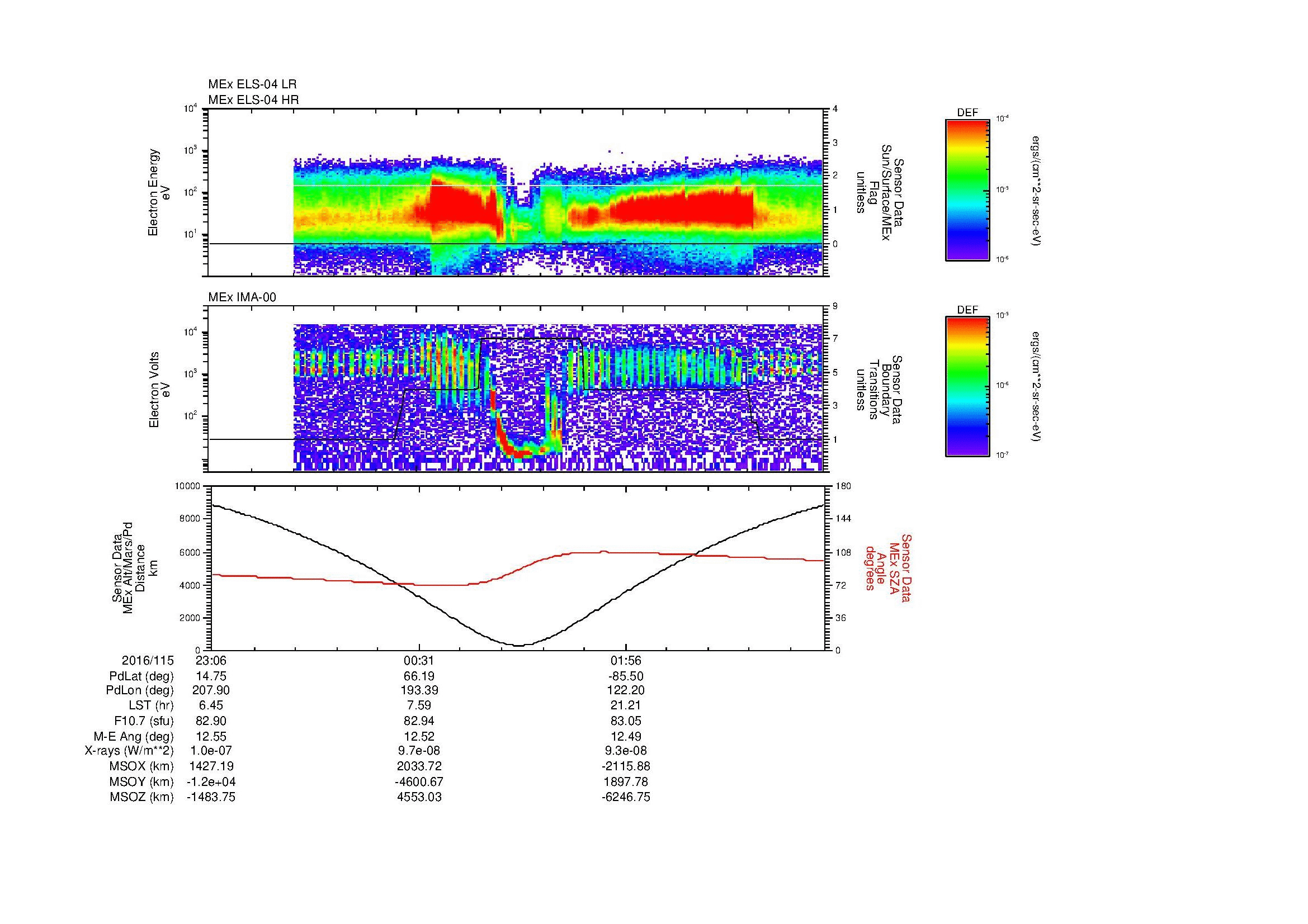Click the '10000' altitude axis tick
The image size is (1308, 924).
[187, 486]
